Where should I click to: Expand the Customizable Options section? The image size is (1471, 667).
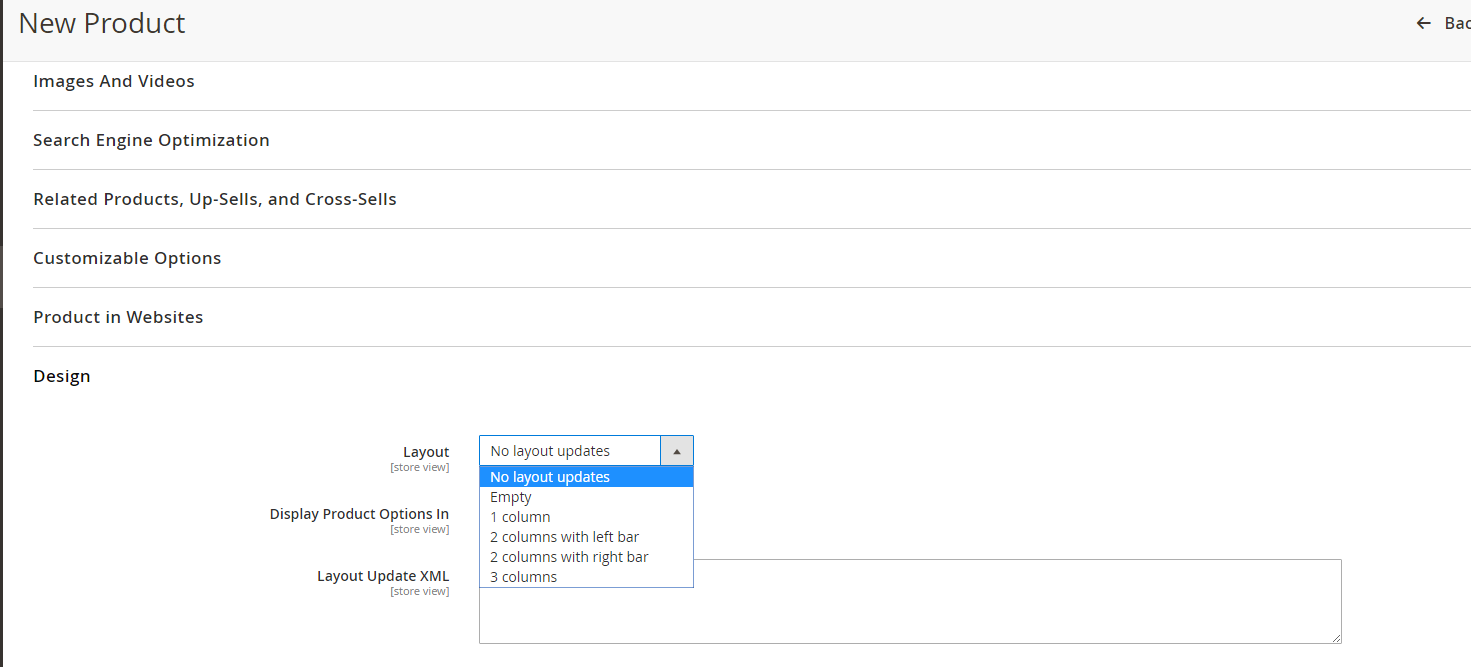coord(127,258)
